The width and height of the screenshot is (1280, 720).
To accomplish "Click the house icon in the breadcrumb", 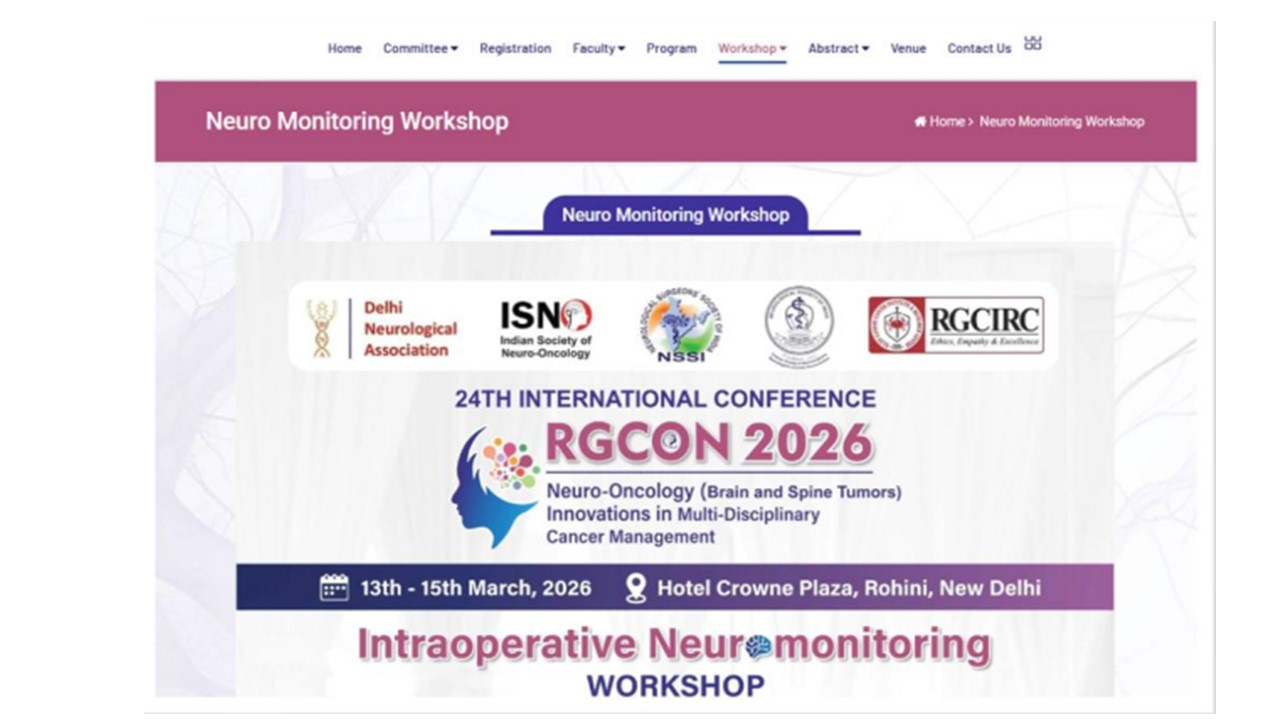I will pyautogui.click(x=920, y=122).
